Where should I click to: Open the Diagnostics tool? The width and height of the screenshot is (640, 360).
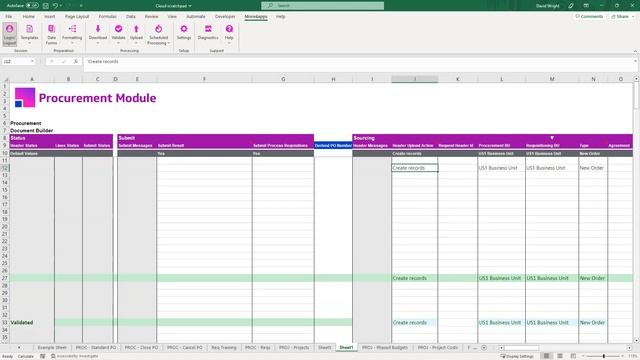tap(208, 32)
